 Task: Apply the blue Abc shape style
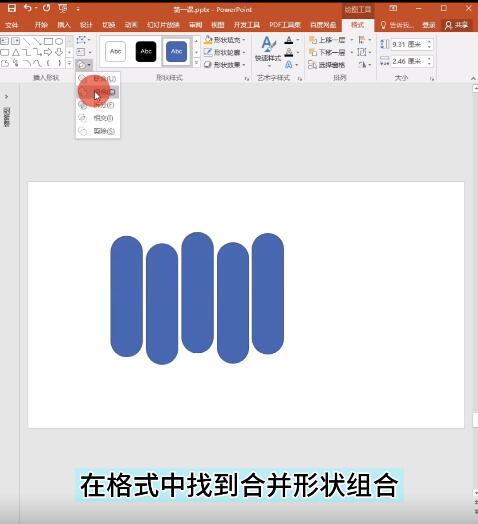[176, 51]
